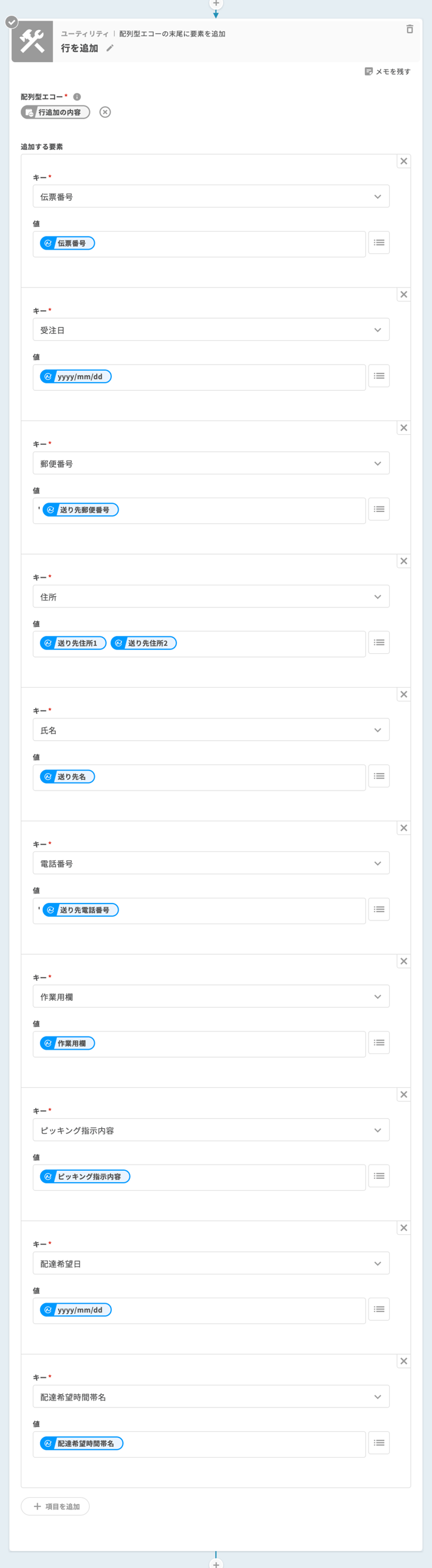Open the list icon beside the 送り先郵便番号 value field
432x1568 pixels.
pos(379,509)
